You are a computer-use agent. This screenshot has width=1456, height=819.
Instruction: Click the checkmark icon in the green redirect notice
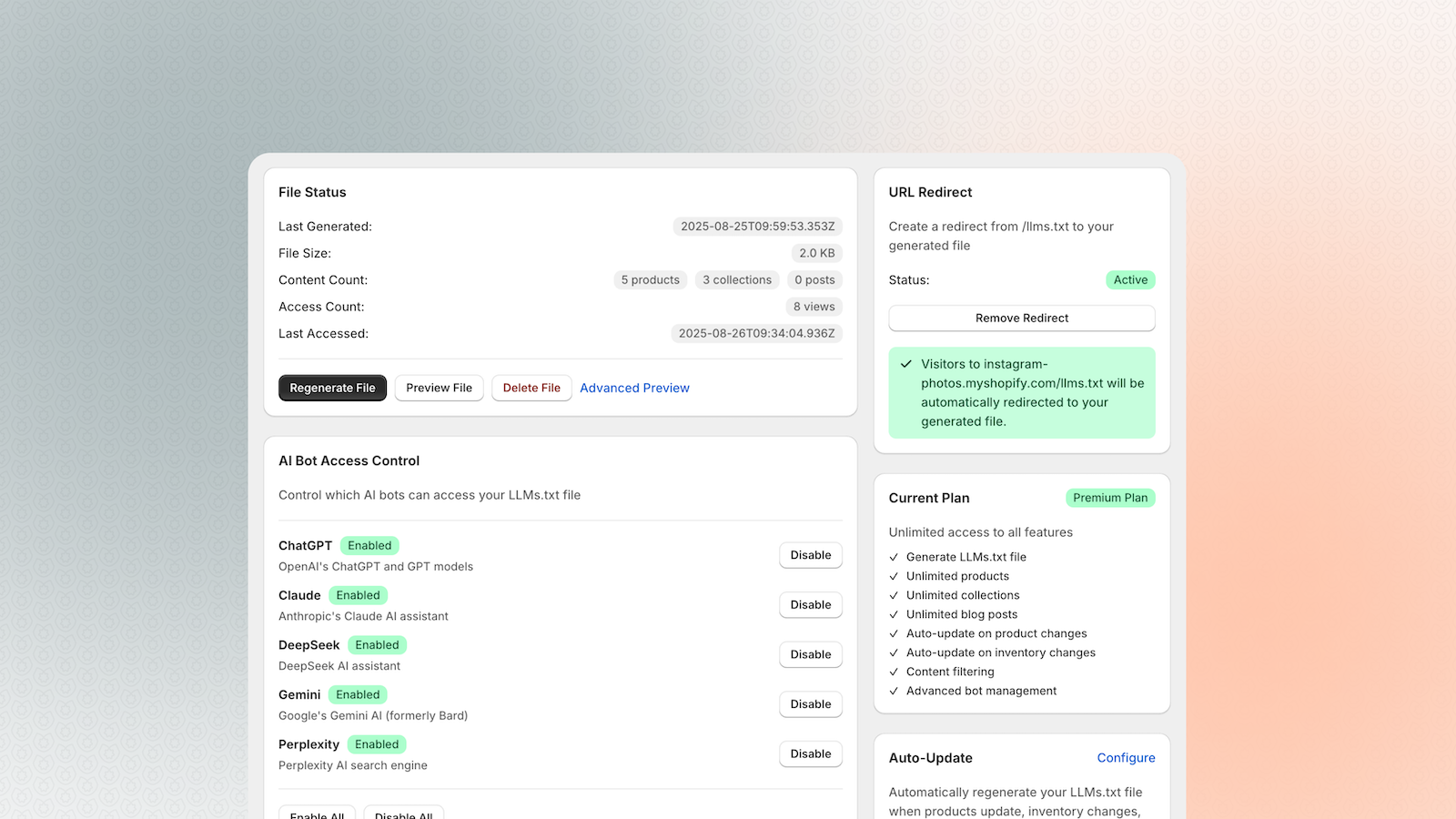[905, 364]
